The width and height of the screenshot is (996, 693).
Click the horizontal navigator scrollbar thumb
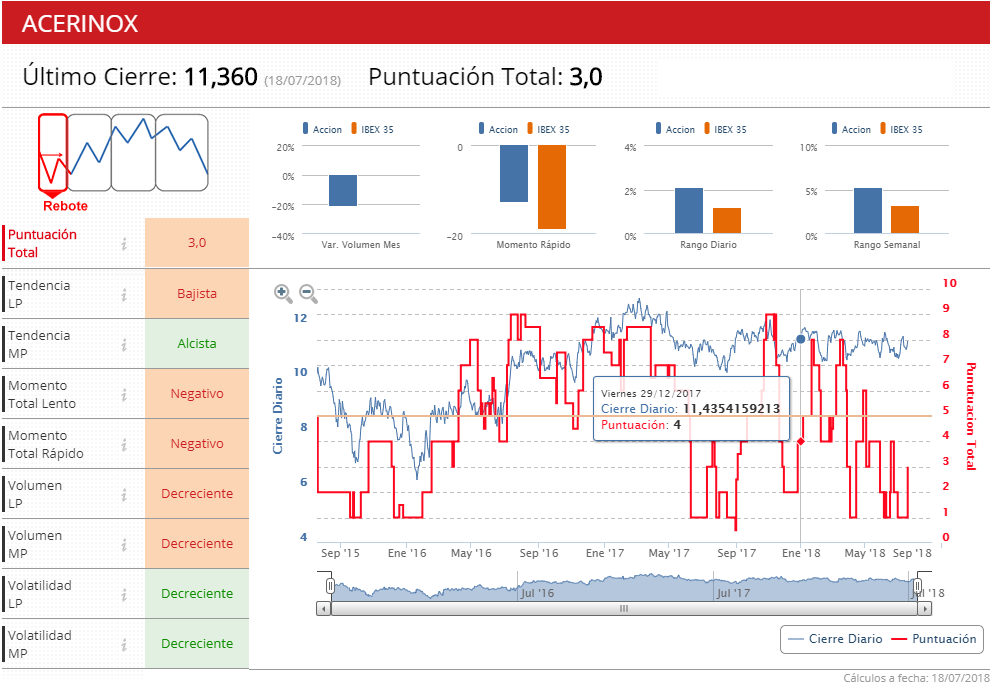click(x=624, y=609)
